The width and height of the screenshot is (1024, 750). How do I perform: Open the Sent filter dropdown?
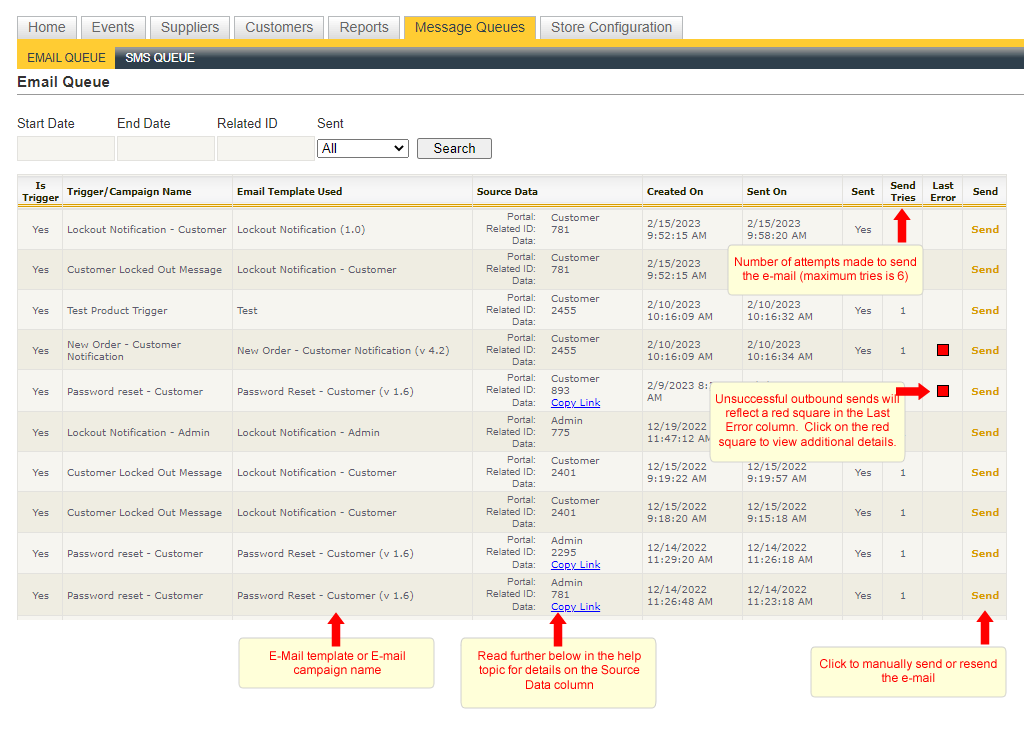tap(362, 148)
